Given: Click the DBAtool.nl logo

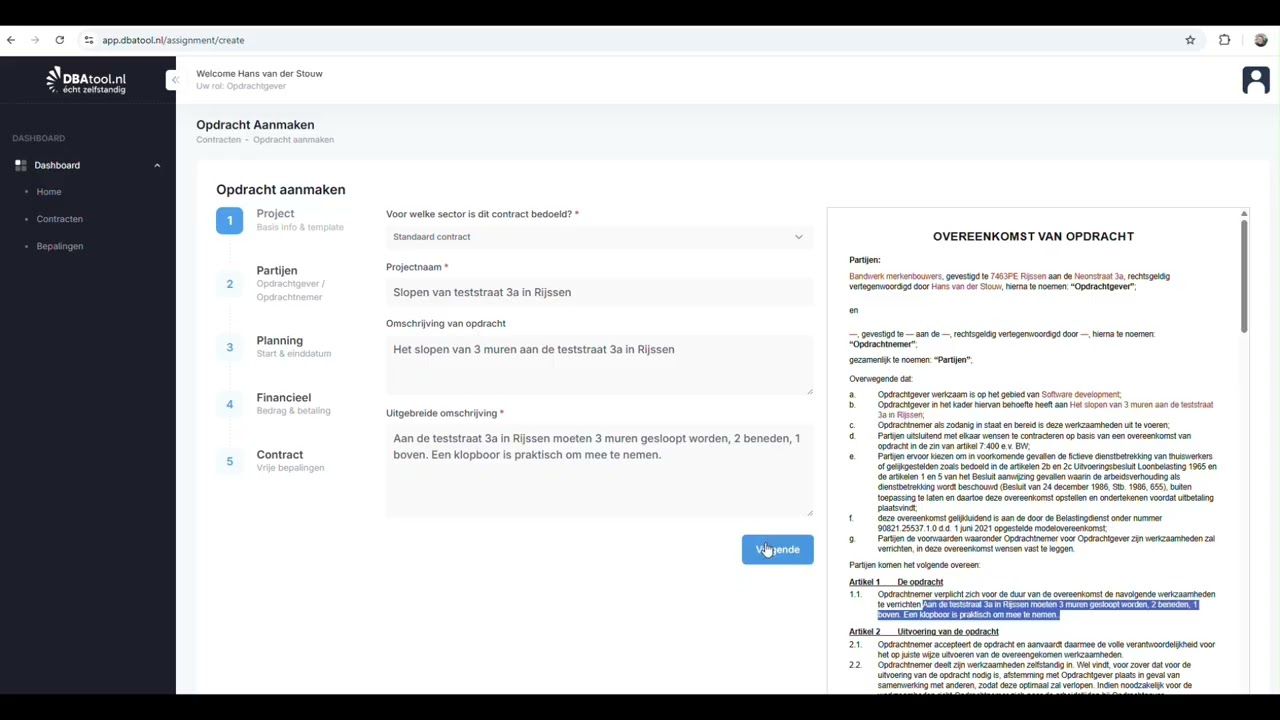Looking at the screenshot, I should (86, 81).
